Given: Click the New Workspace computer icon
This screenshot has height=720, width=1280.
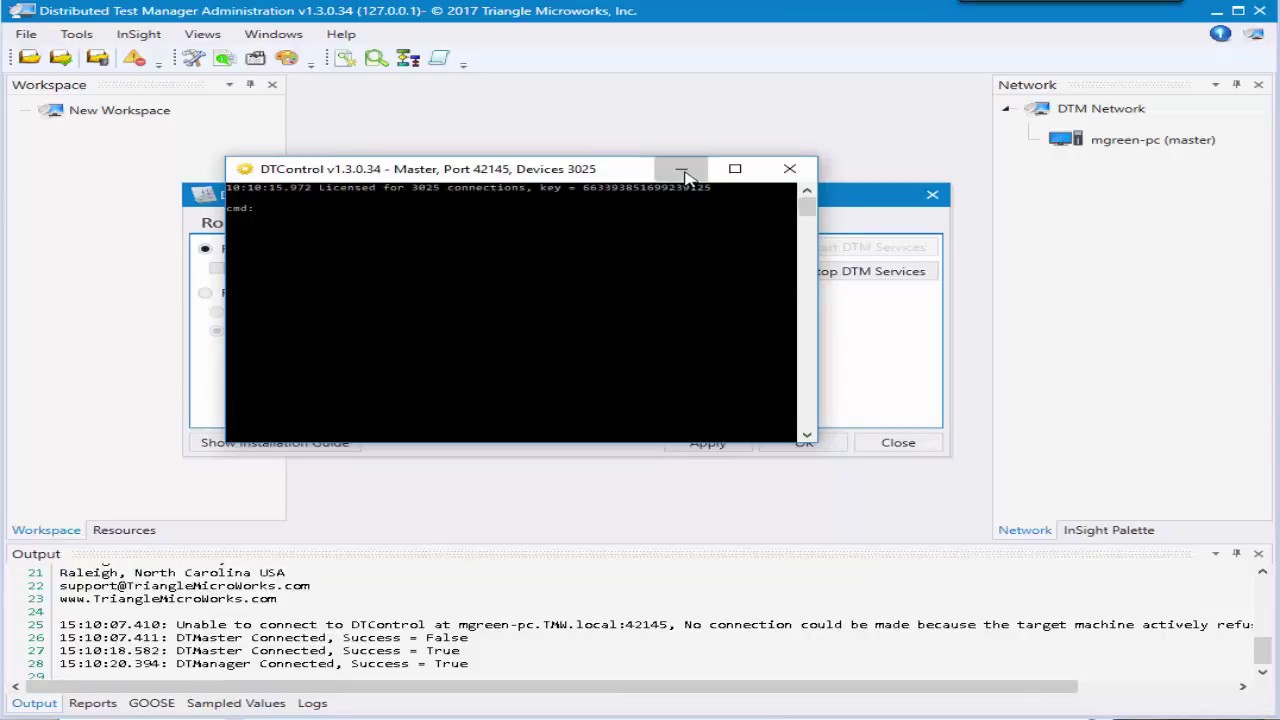Looking at the screenshot, I should (51, 110).
